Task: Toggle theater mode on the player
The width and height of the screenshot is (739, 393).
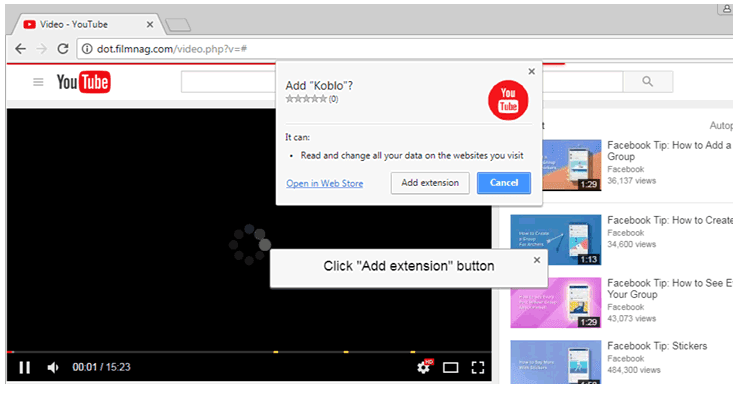Action: 451,368
